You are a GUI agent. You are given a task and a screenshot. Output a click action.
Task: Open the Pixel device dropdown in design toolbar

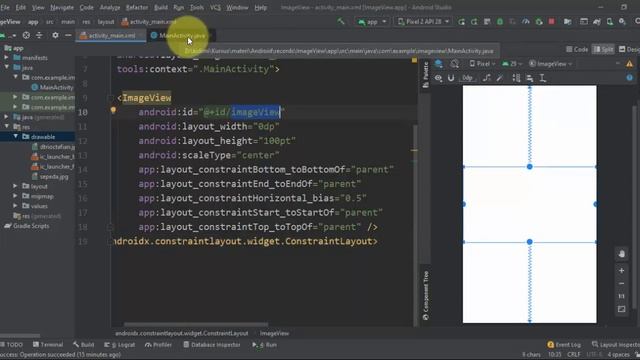[x=482, y=64]
